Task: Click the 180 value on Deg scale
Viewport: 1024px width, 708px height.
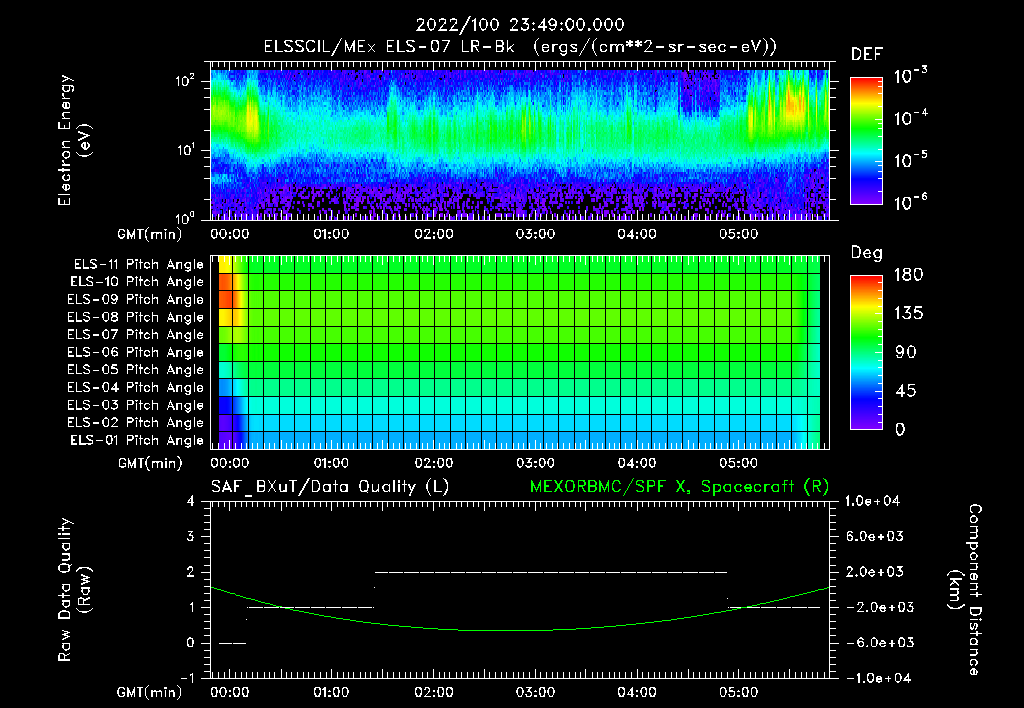Action: tap(908, 274)
